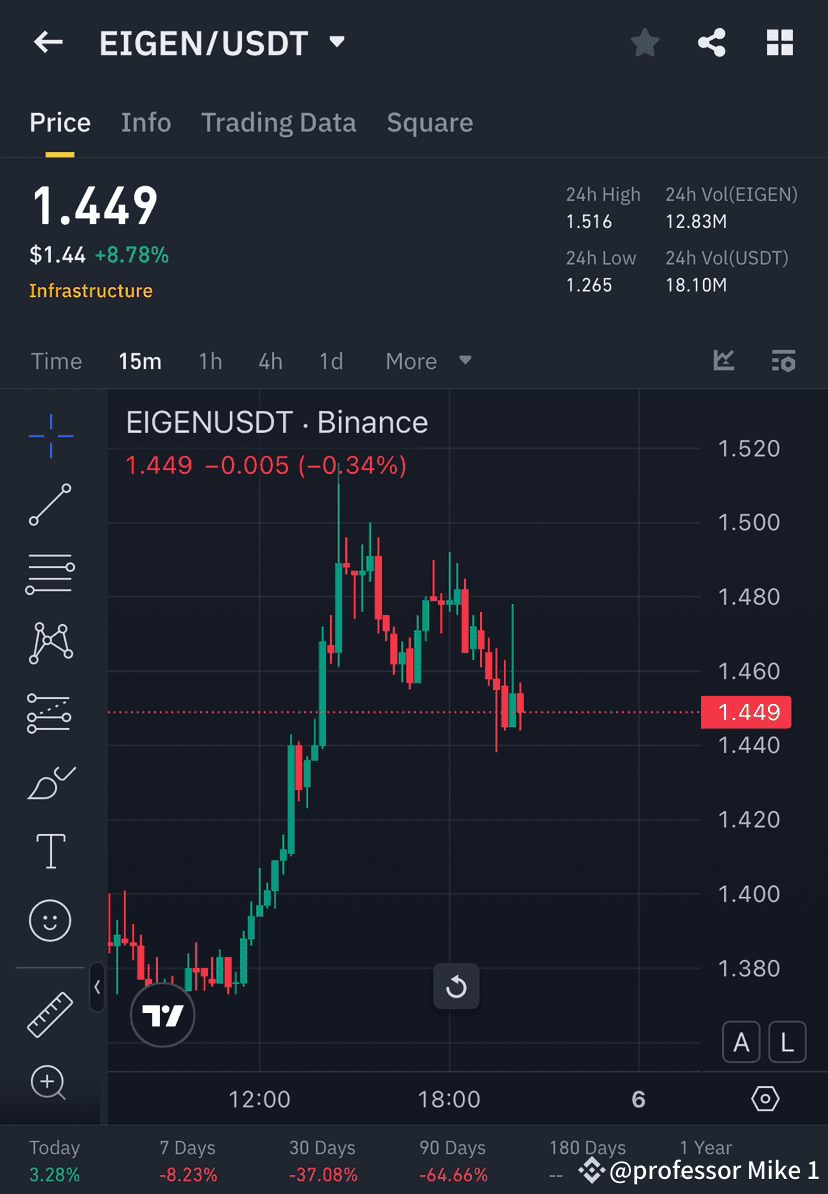
Task: Select the trend line drawing tool
Action: click(x=50, y=506)
